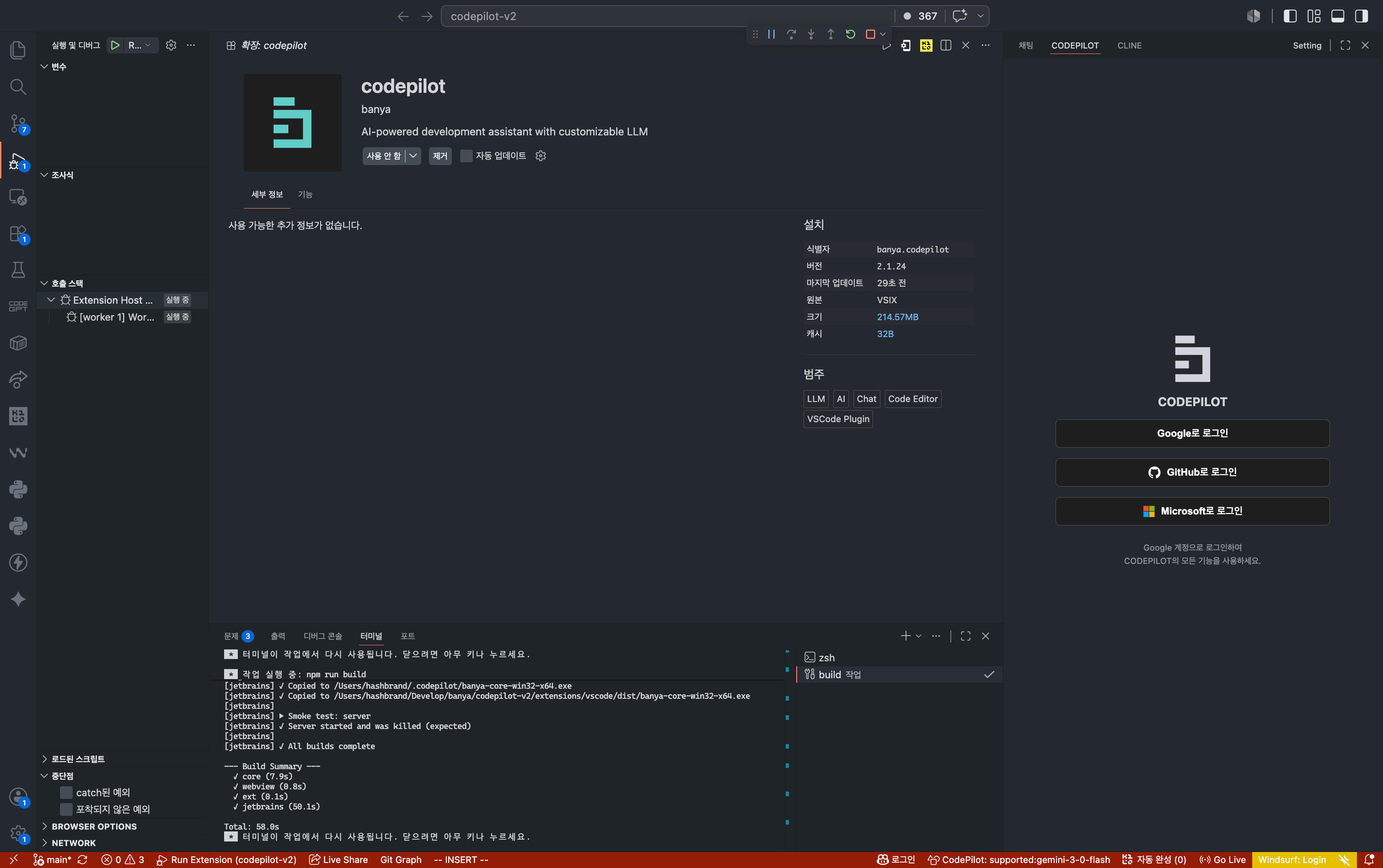
Task: Switch to the 세부 정보 tab
Action: [267, 195]
